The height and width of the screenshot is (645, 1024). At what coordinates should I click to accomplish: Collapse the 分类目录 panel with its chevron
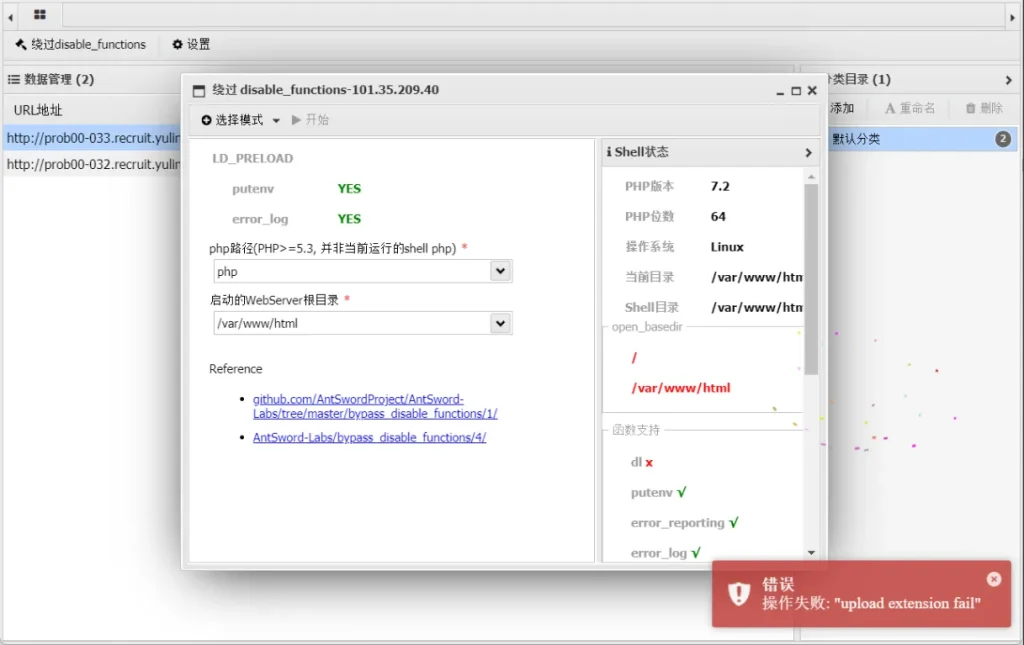1008,80
